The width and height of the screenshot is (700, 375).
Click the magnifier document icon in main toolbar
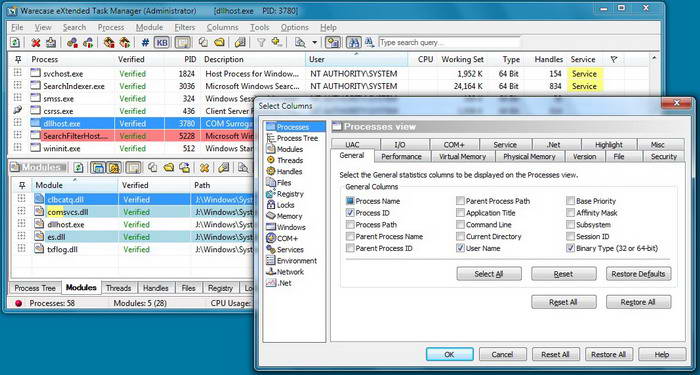point(300,42)
